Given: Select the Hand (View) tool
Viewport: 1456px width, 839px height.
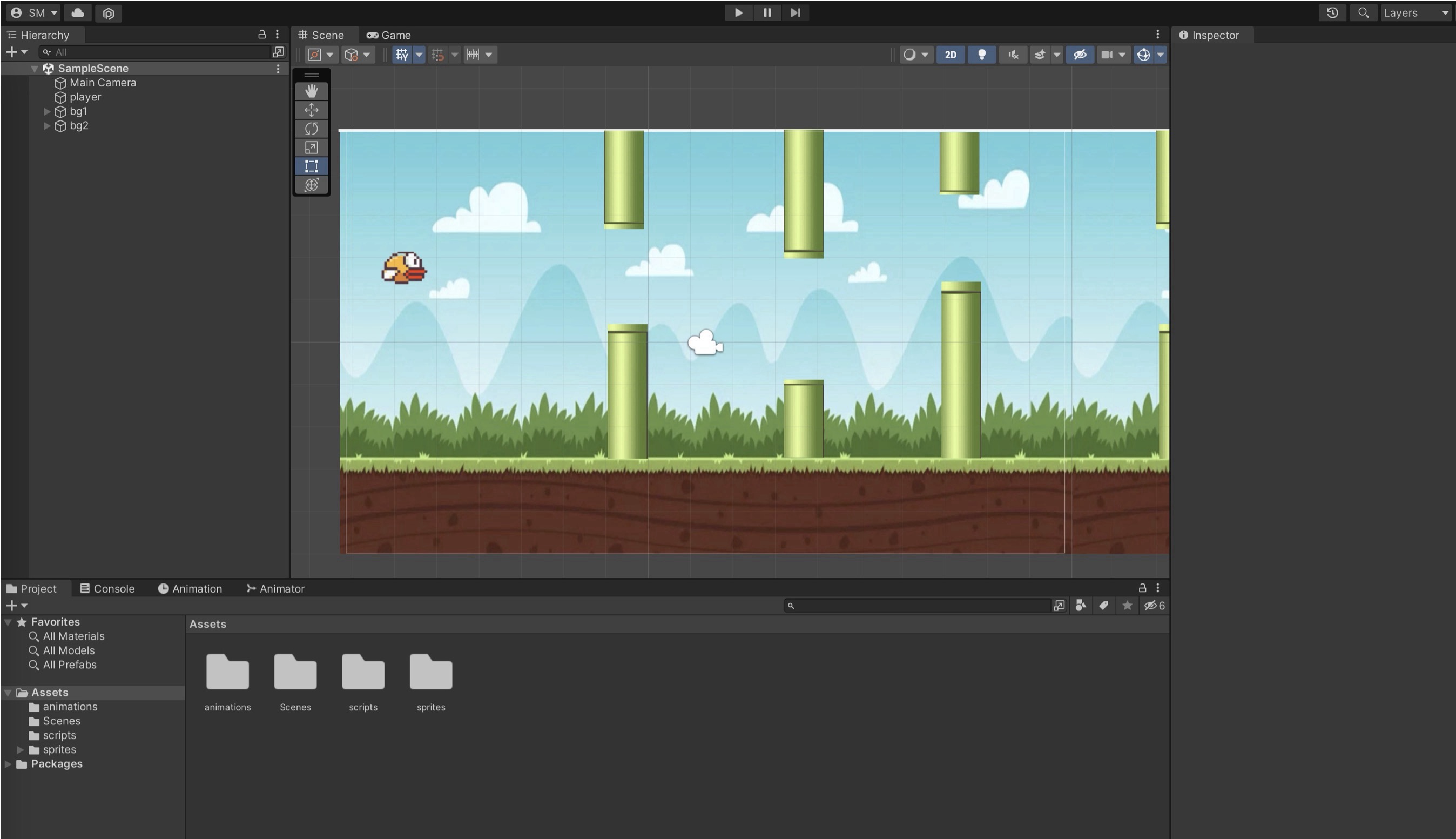Looking at the screenshot, I should (x=311, y=91).
